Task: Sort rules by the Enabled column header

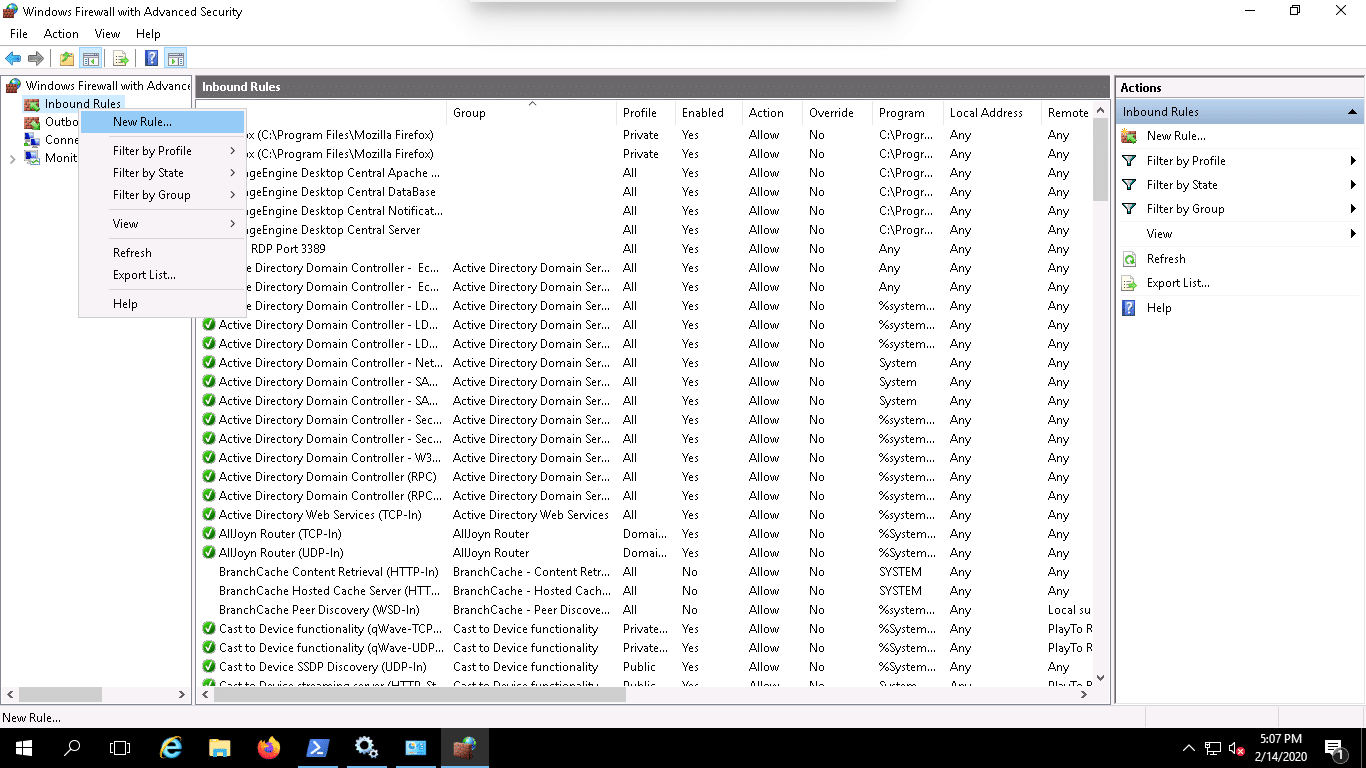Action: click(x=710, y=113)
